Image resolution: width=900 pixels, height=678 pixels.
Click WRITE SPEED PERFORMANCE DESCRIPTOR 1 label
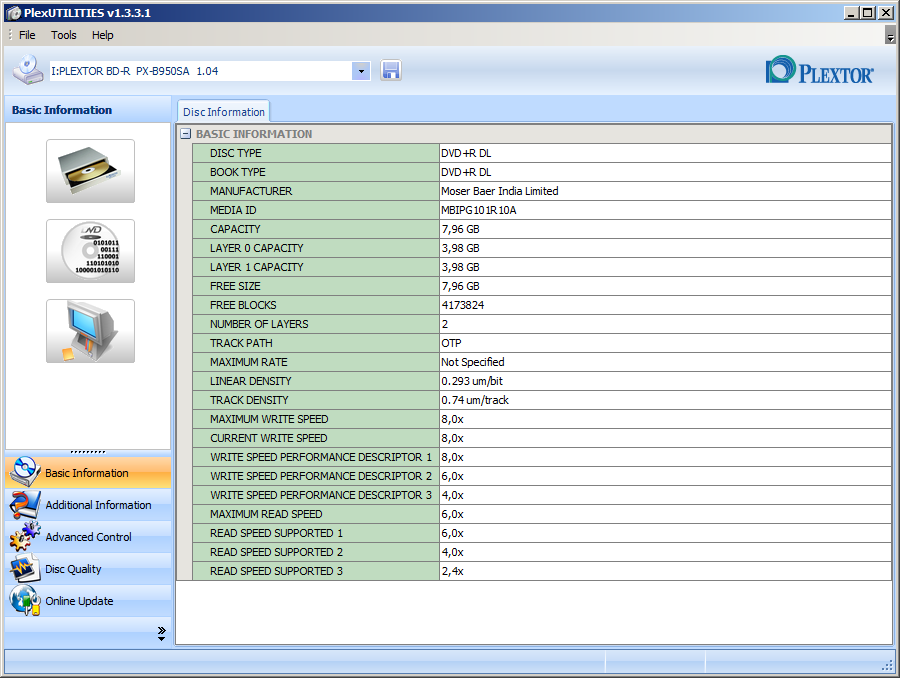[321, 457]
